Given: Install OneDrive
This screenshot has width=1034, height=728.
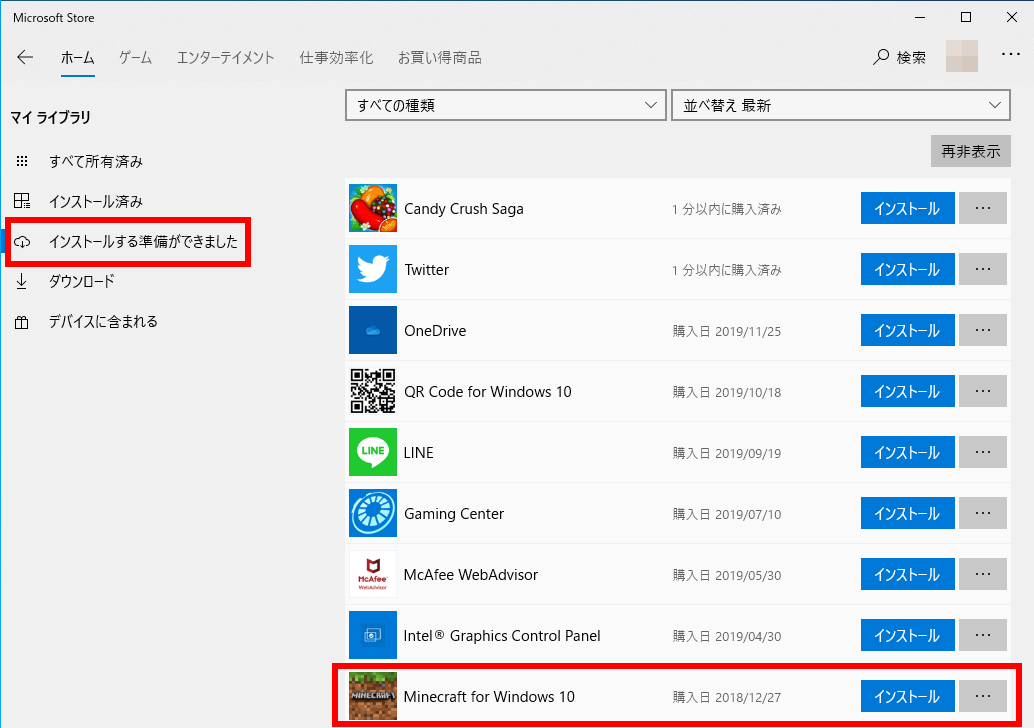Looking at the screenshot, I should pos(907,330).
